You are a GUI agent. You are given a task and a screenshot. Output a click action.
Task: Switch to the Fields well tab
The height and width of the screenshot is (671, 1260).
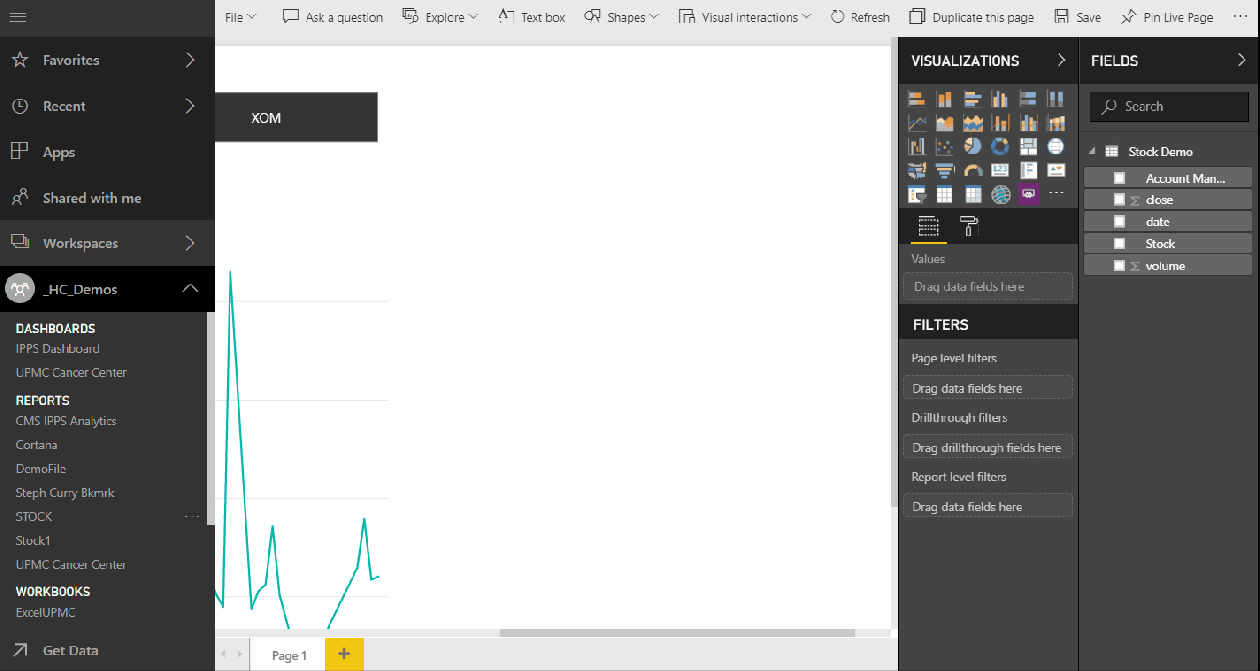point(929,227)
